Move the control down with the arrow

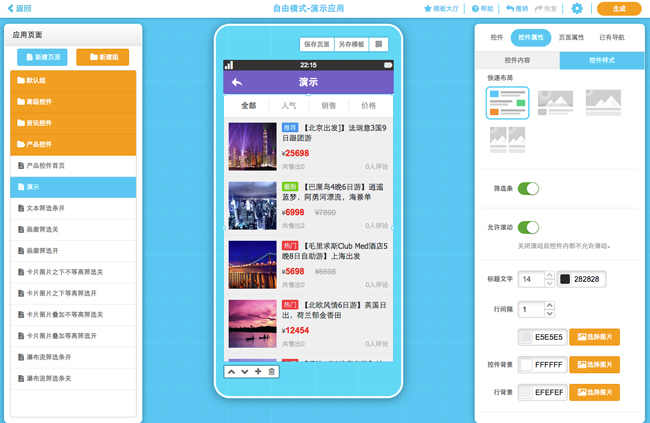244,372
